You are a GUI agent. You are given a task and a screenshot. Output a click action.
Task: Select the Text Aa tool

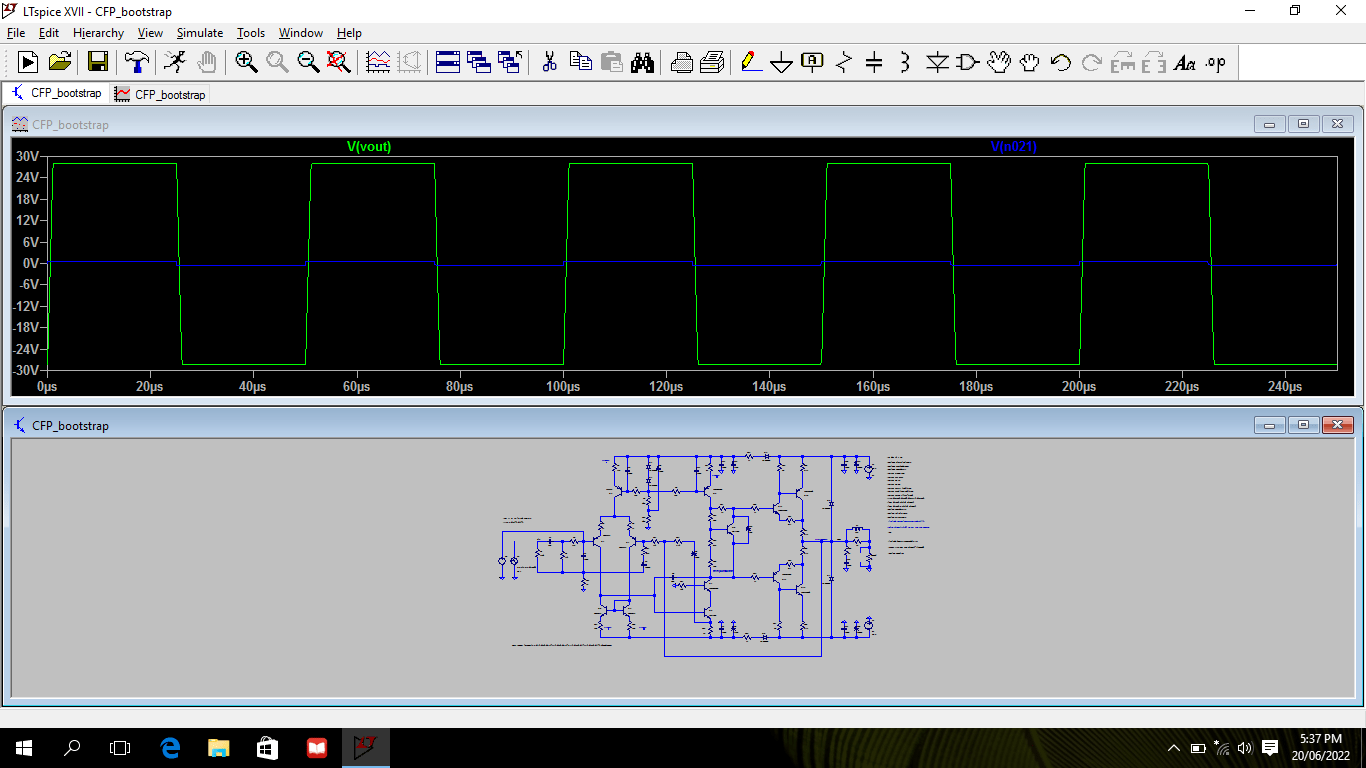[x=1185, y=62]
